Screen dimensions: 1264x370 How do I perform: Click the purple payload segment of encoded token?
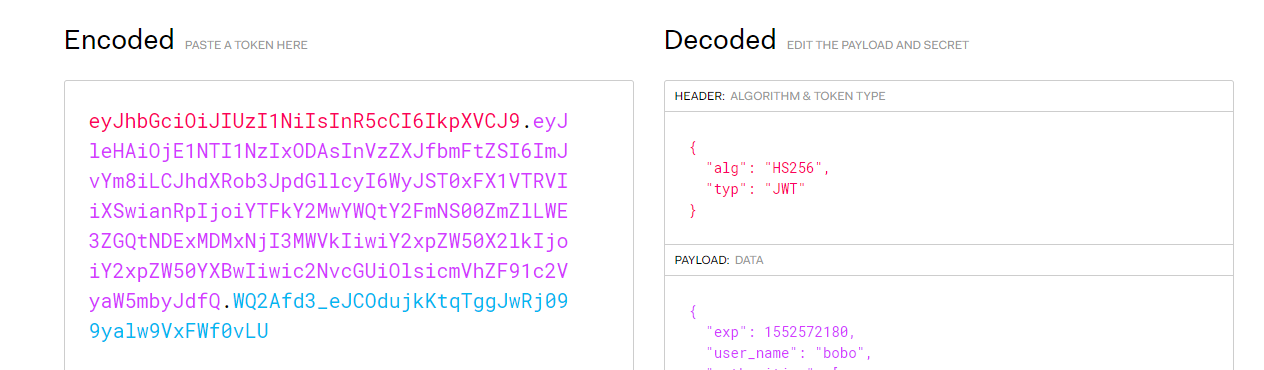pos(329,212)
